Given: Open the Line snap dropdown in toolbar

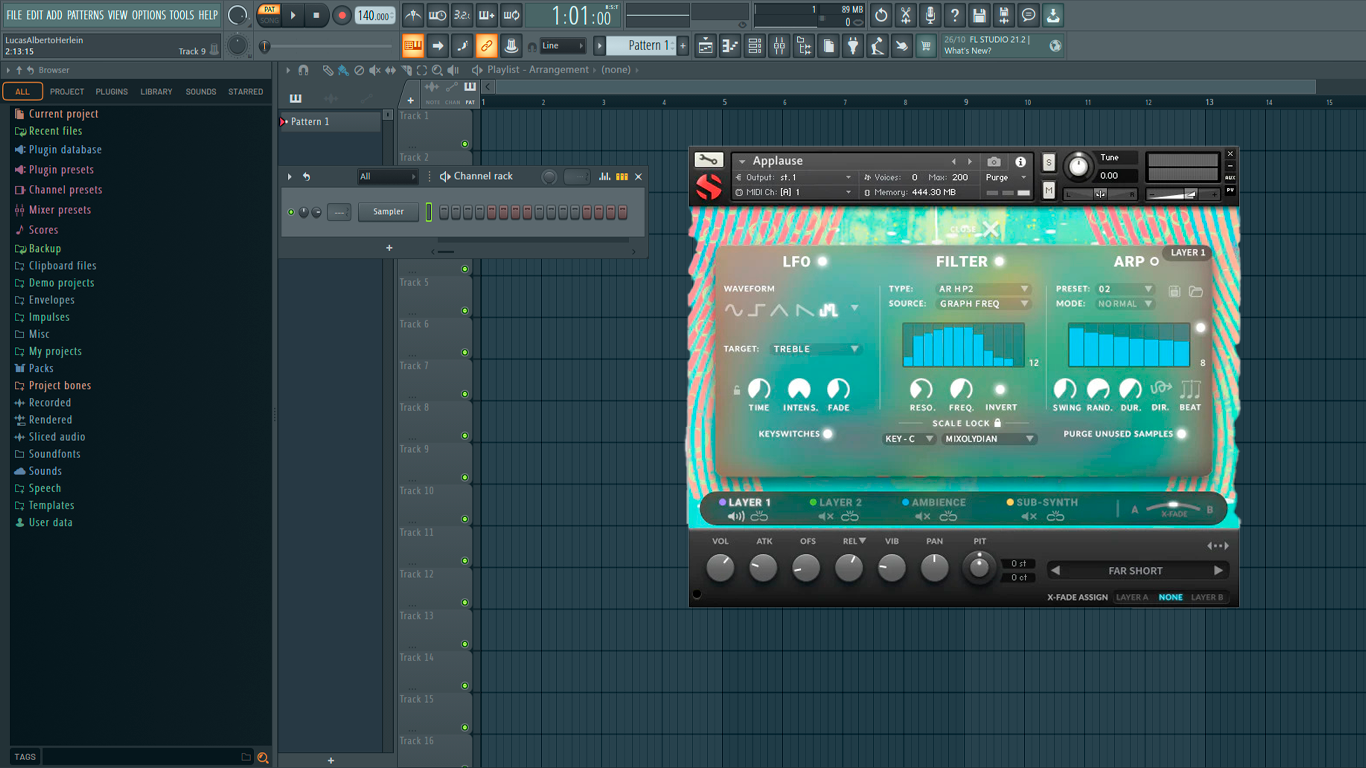Looking at the screenshot, I should pyautogui.click(x=563, y=46).
